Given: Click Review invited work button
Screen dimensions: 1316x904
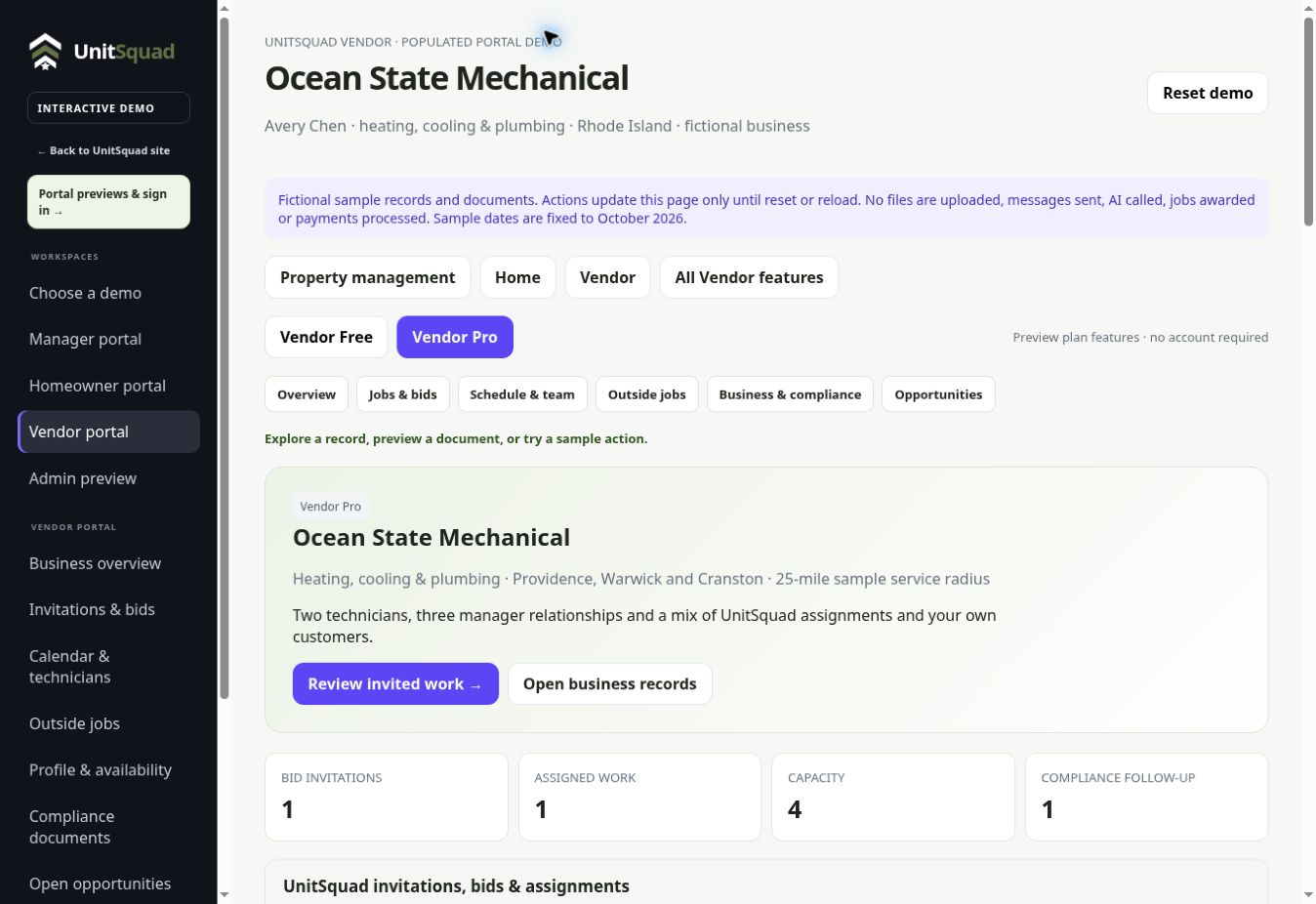Looking at the screenshot, I should (x=395, y=684).
